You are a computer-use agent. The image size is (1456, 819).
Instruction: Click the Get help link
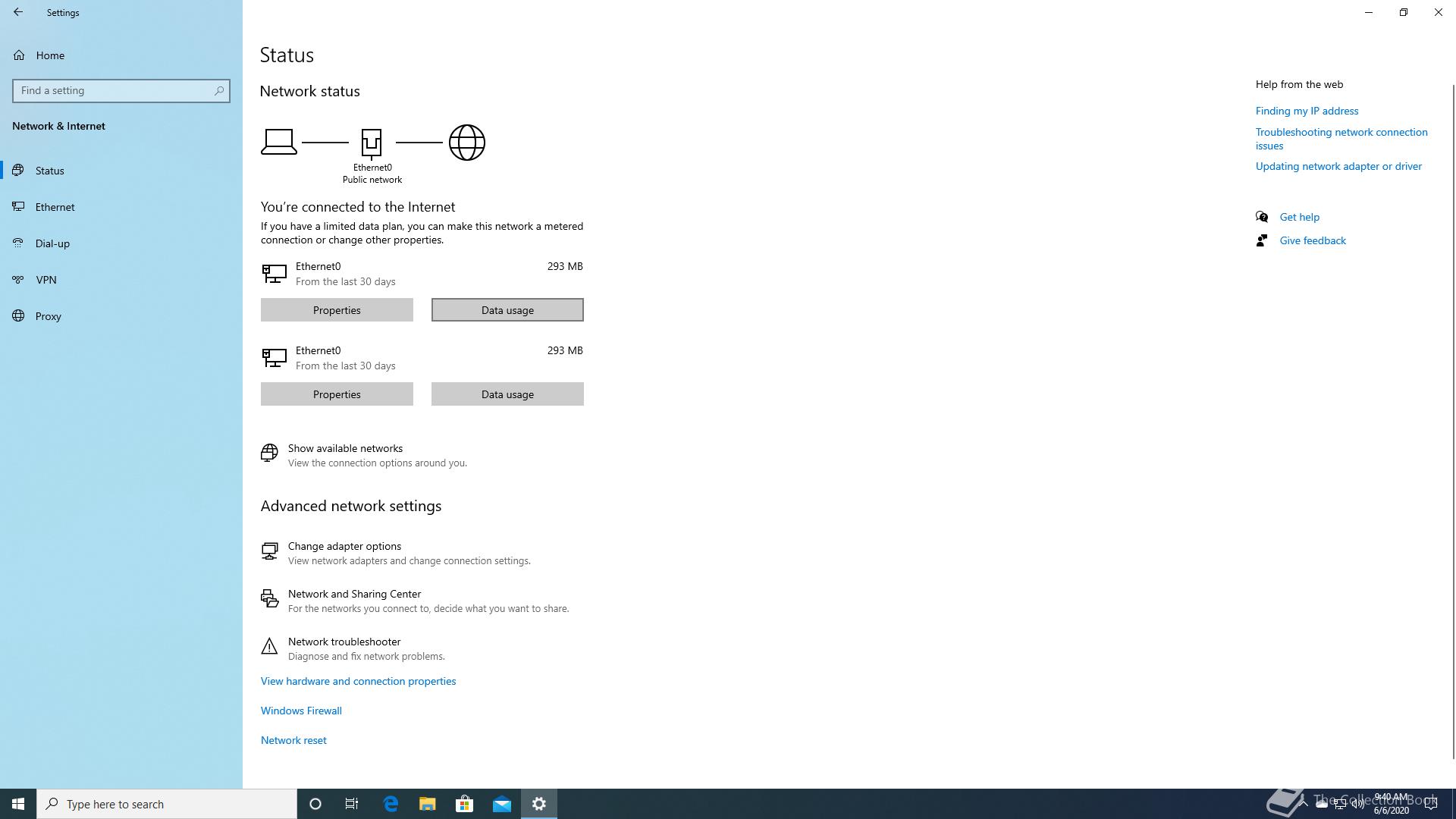pos(1299,217)
